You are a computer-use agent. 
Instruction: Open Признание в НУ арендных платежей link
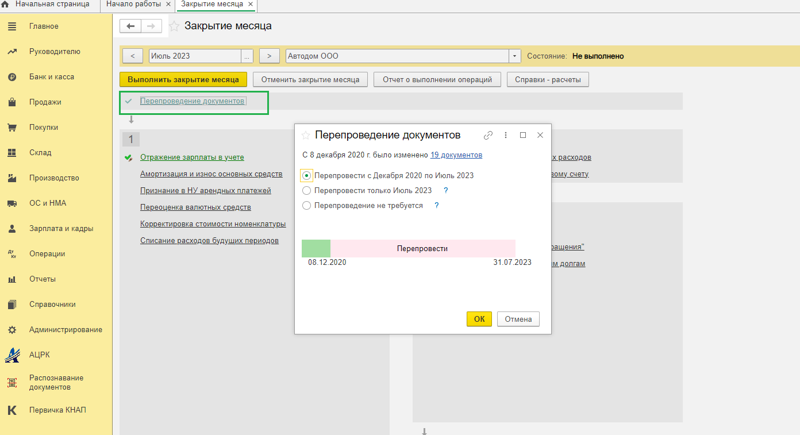(x=206, y=191)
